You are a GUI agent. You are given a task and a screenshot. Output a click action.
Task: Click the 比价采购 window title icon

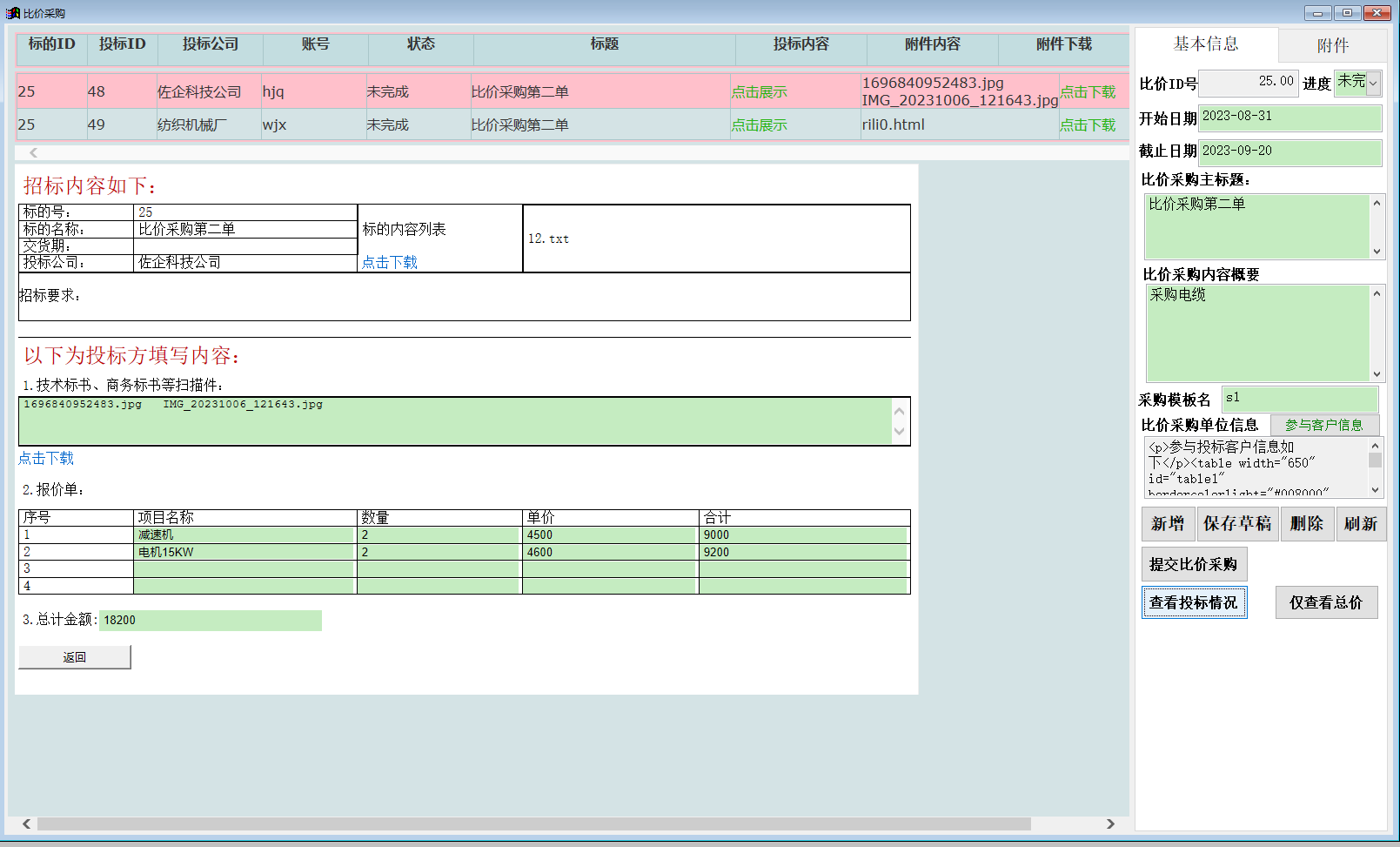pos(12,13)
